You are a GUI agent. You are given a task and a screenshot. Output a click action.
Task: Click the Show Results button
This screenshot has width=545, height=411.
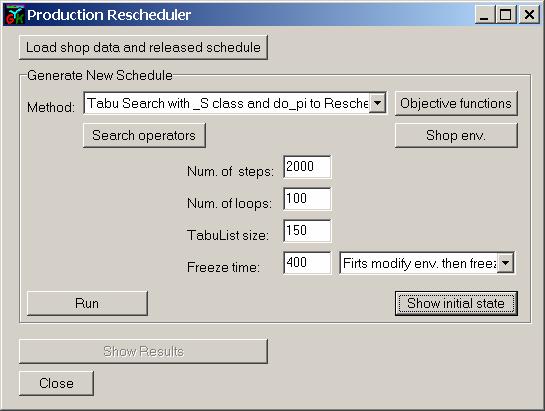[143, 352]
